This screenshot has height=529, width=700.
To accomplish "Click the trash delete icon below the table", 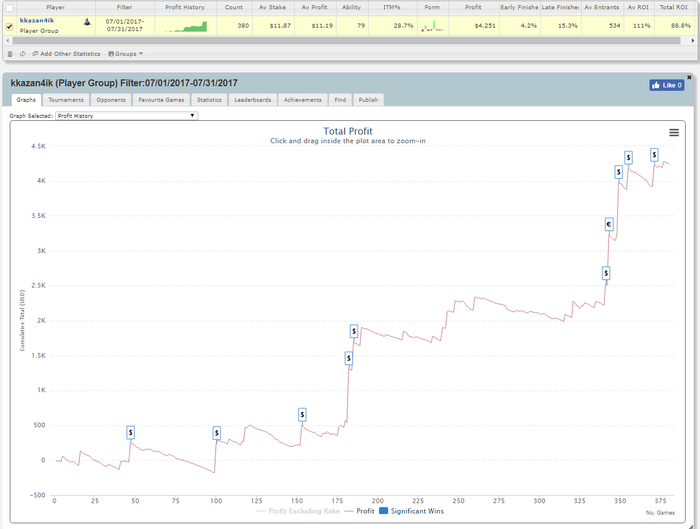I will 10,54.
